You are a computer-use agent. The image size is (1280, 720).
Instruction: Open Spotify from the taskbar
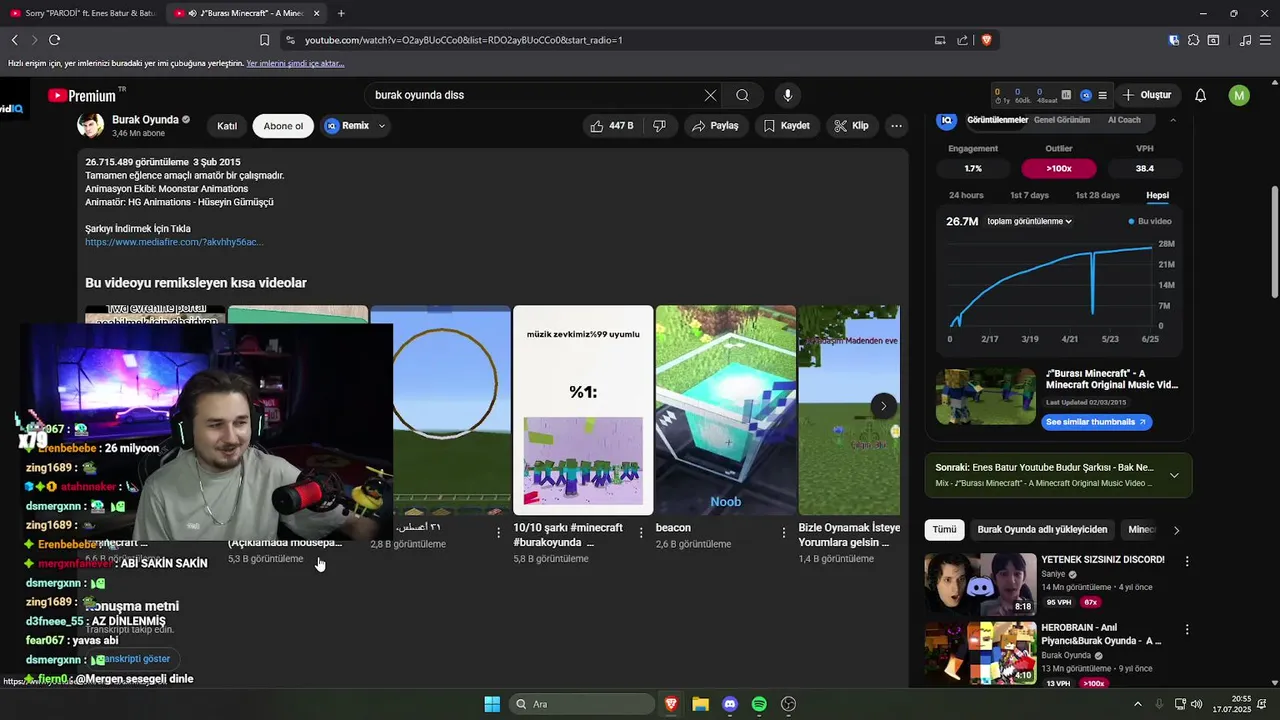click(x=759, y=704)
